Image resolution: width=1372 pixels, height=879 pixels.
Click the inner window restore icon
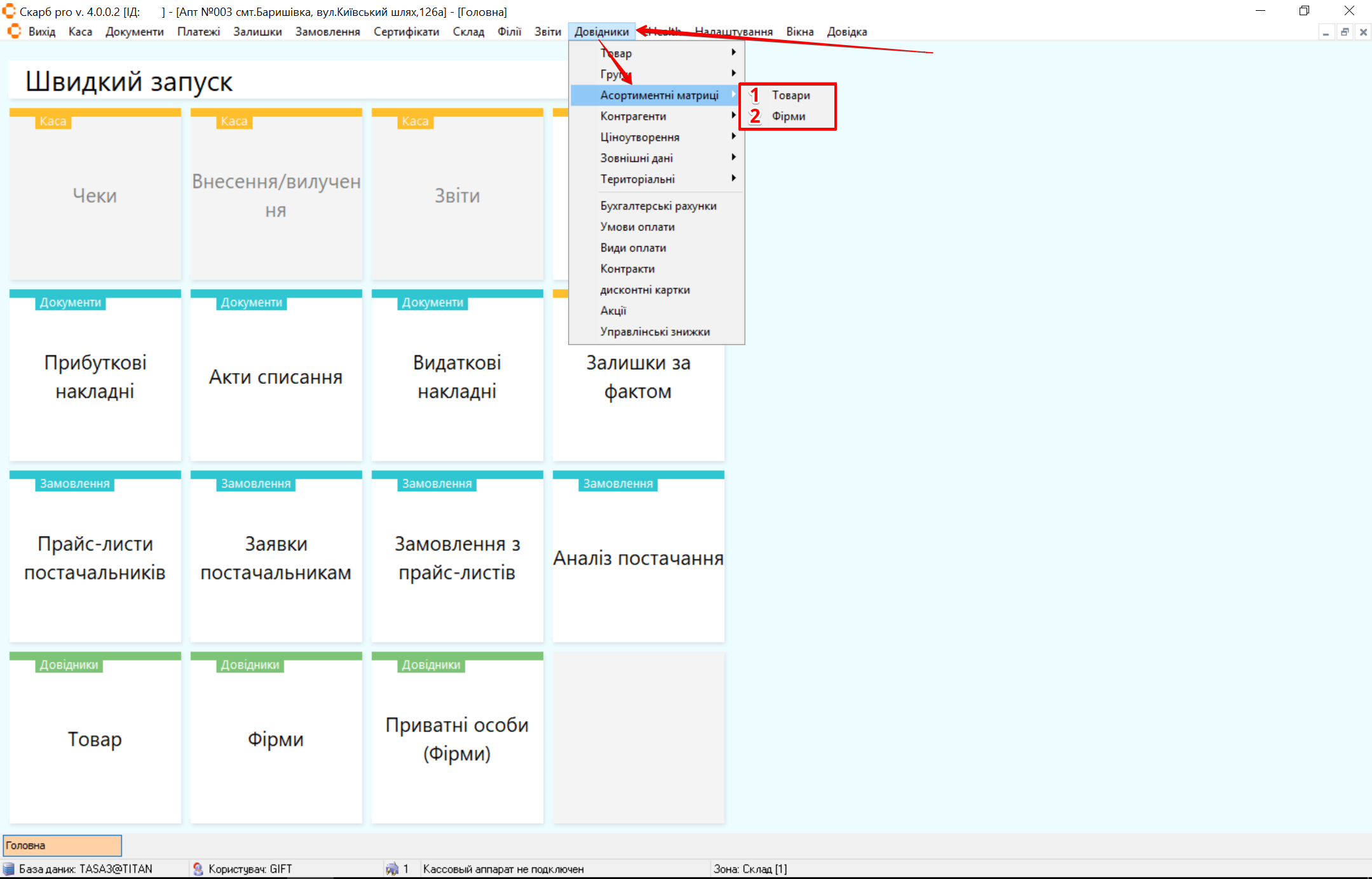coord(1345,32)
